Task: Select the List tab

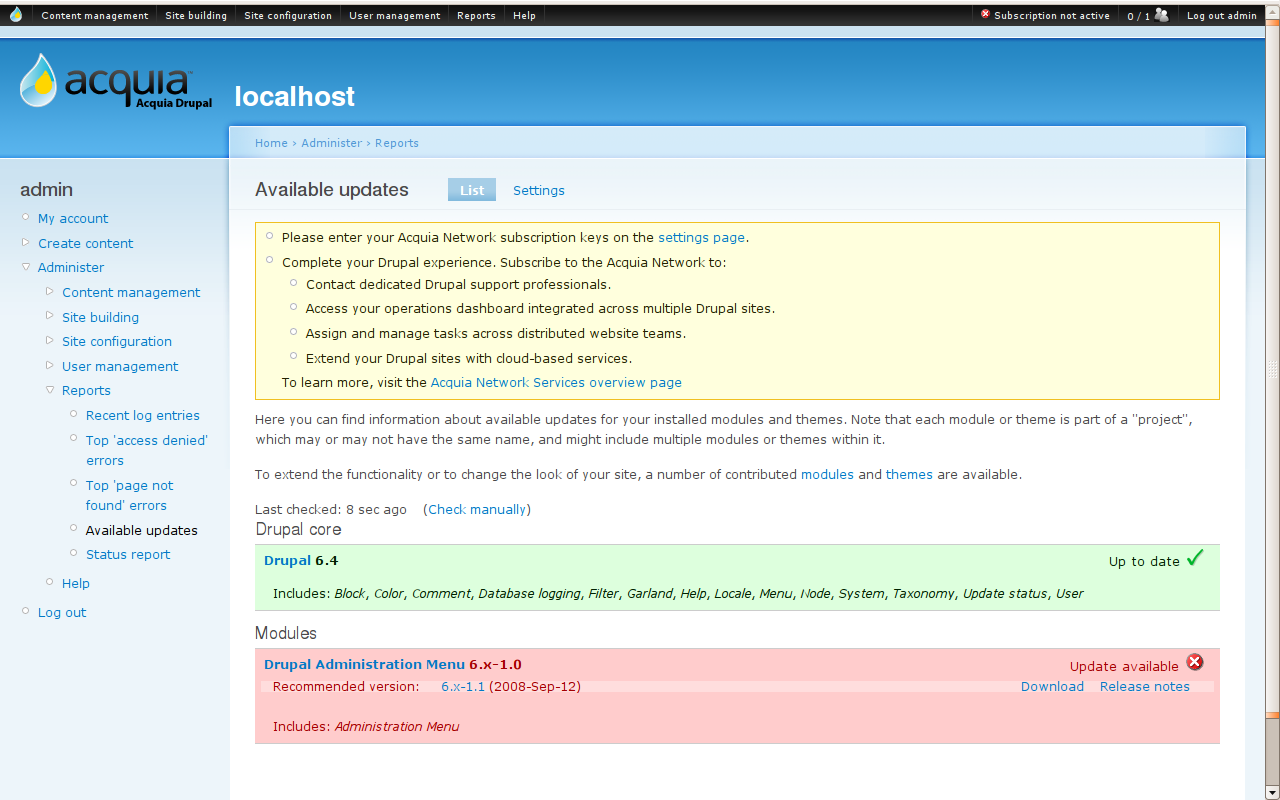Action: (471, 190)
